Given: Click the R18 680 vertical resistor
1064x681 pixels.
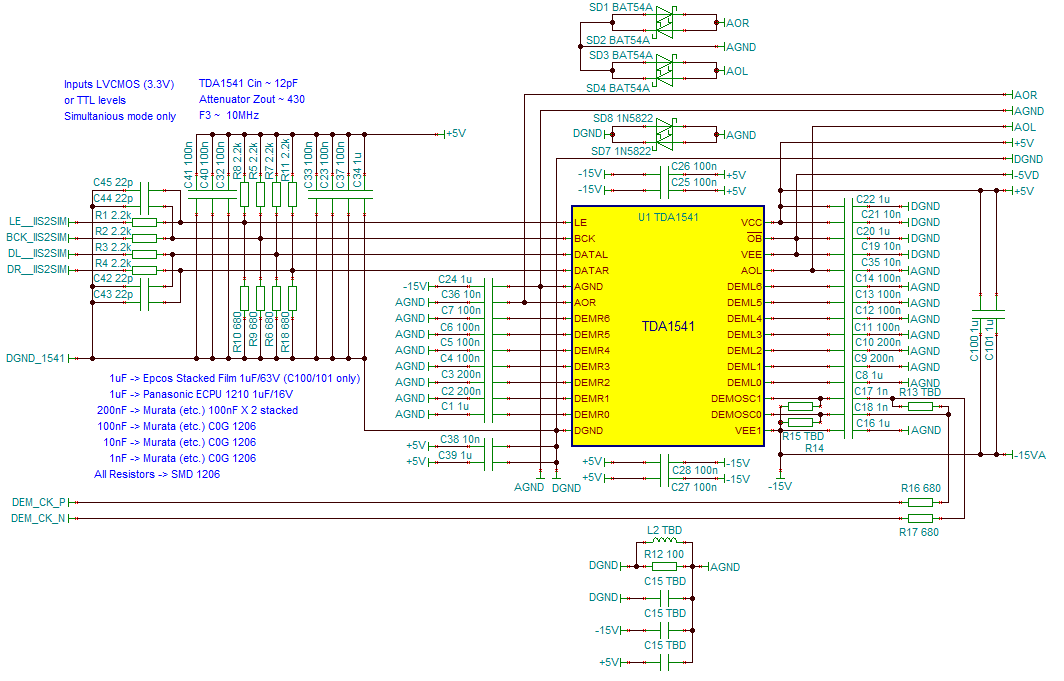Looking at the screenshot, I should click(292, 298).
